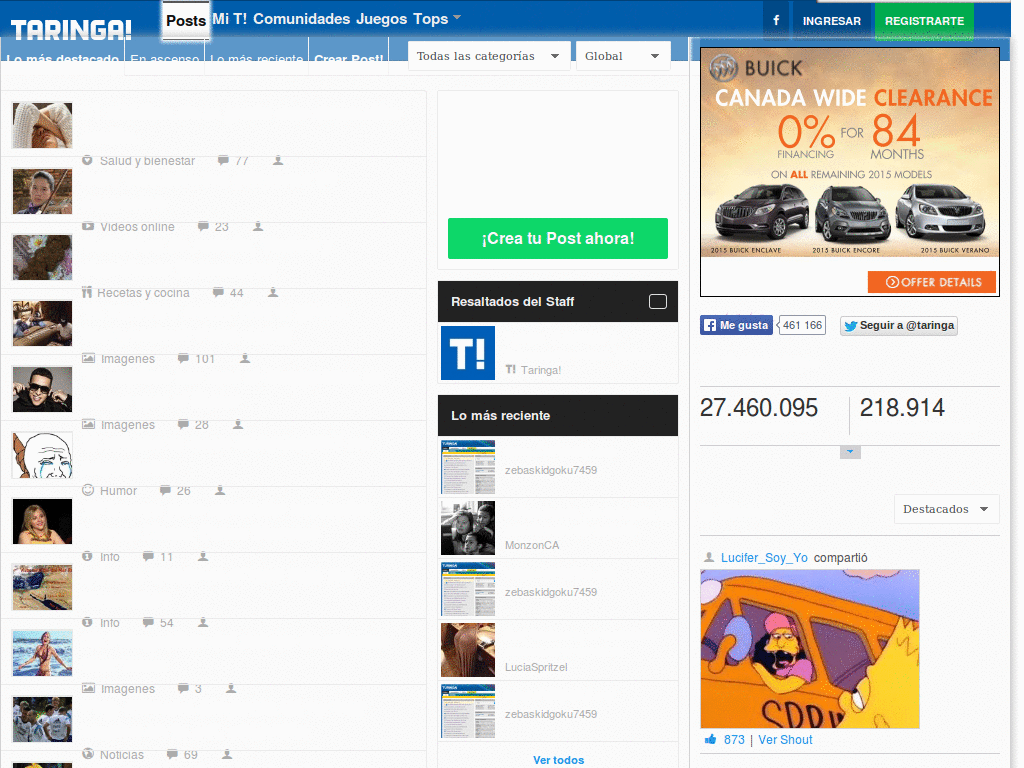
Task: Expand the small arrow below the statistics
Action: [x=850, y=452]
